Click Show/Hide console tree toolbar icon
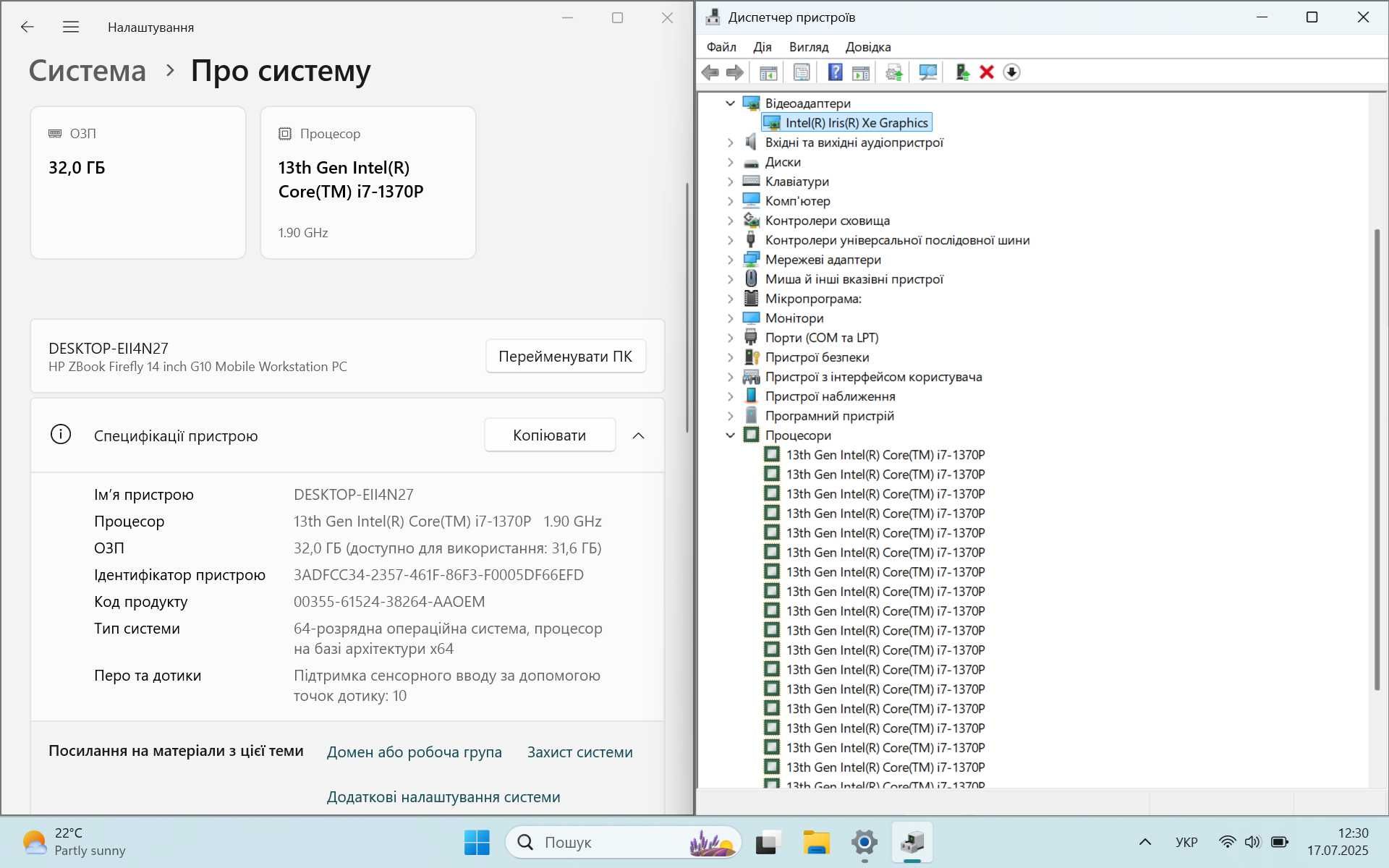The image size is (1389, 868). point(768,72)
